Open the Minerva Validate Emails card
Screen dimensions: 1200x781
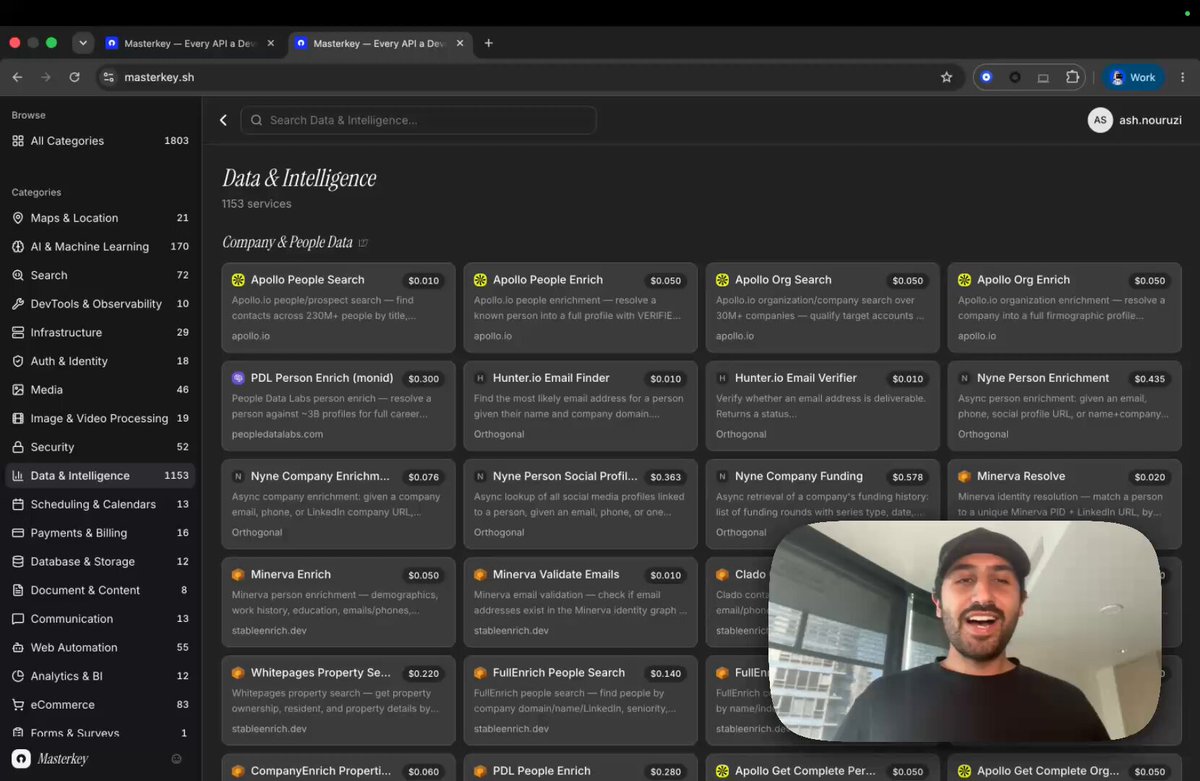(x=580, y=602)
